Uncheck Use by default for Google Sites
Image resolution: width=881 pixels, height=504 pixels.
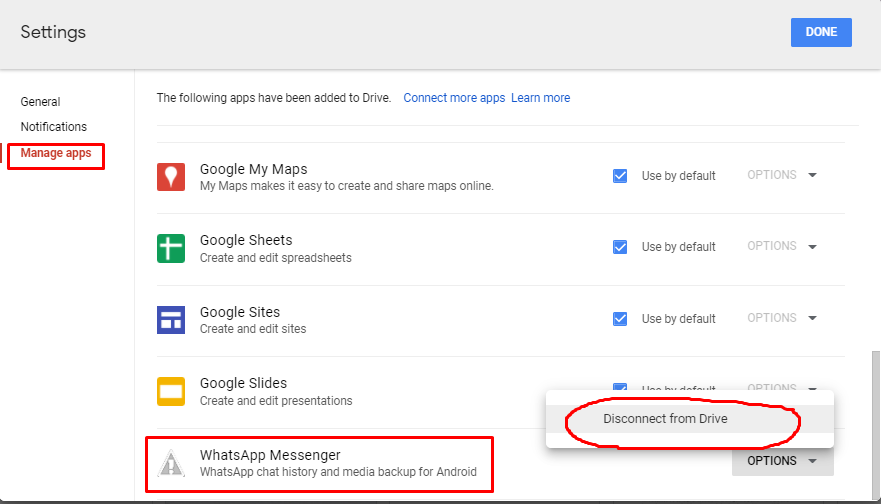[620, 319]
